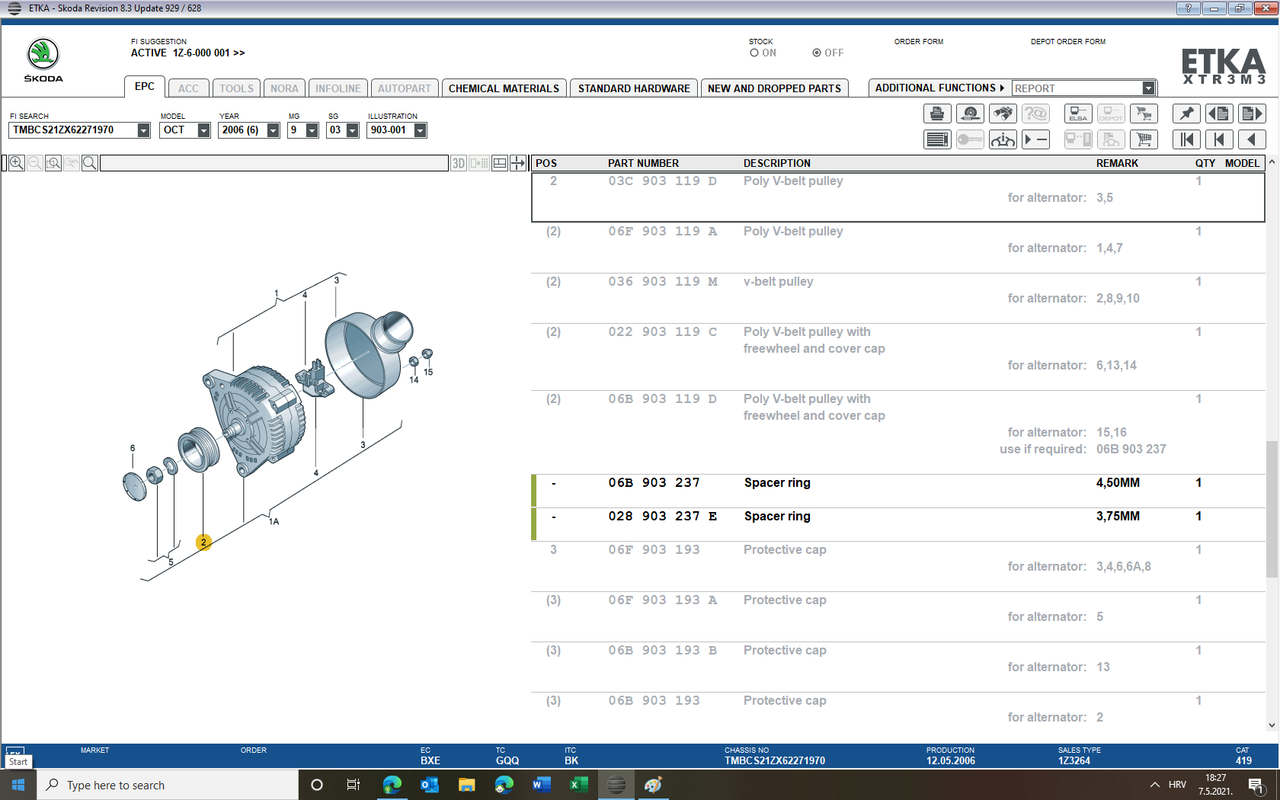Open the MG dropdown
This screenshot has width=1280, height=800.
[x=312, y=130]
